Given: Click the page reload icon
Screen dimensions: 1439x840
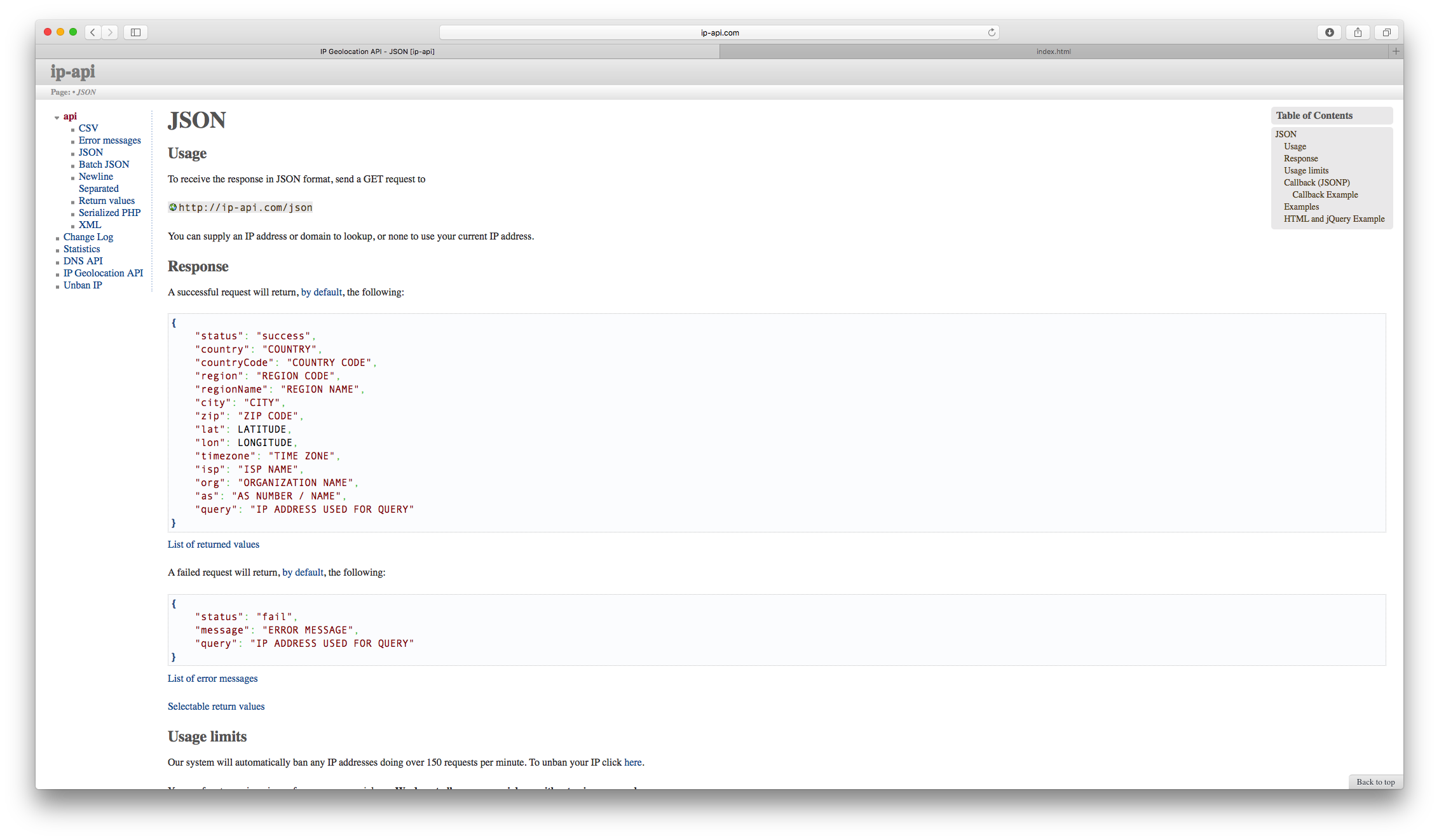Looking at the screenshot, I should point(991,32).
